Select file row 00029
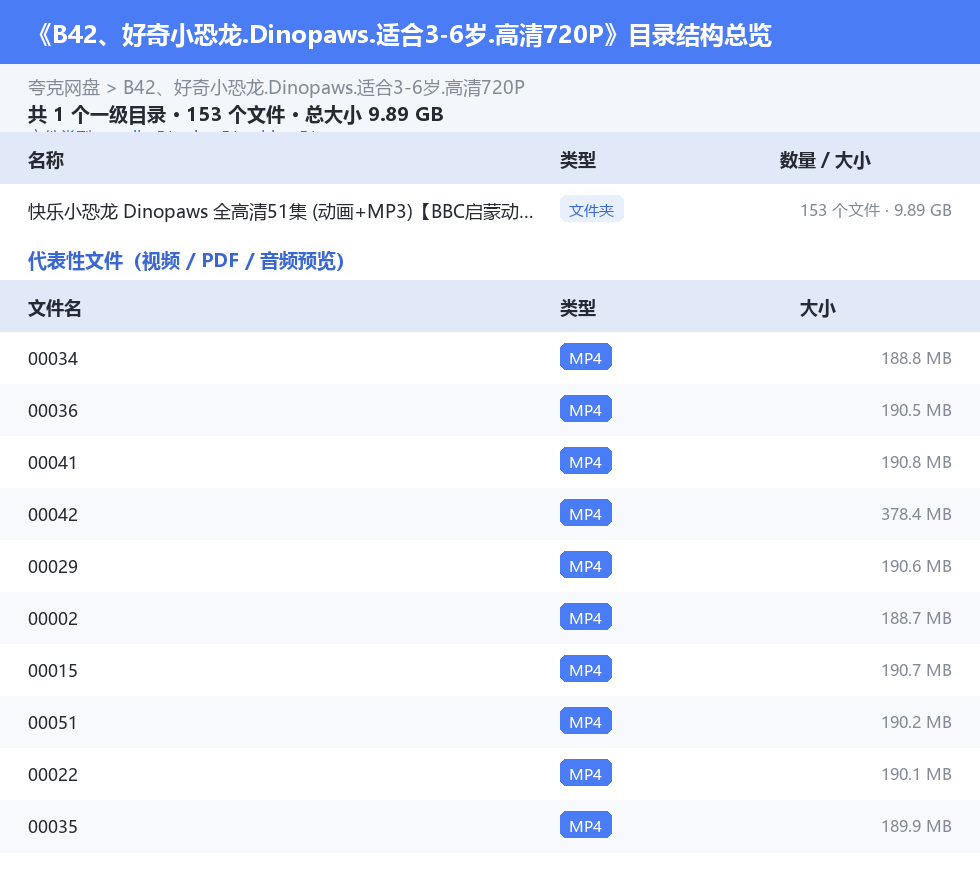The width and height of the screenshot is (980, 884). pyautogui.click(x=490, y=566)
